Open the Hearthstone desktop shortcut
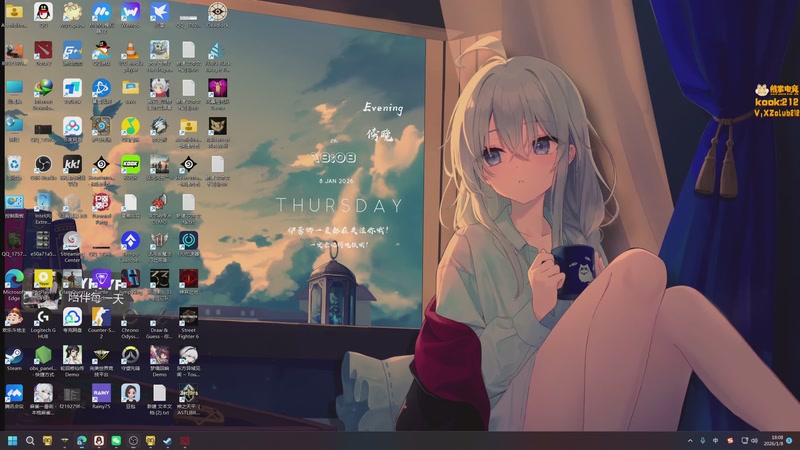This screenshot has width=800, height=450. 102,126
